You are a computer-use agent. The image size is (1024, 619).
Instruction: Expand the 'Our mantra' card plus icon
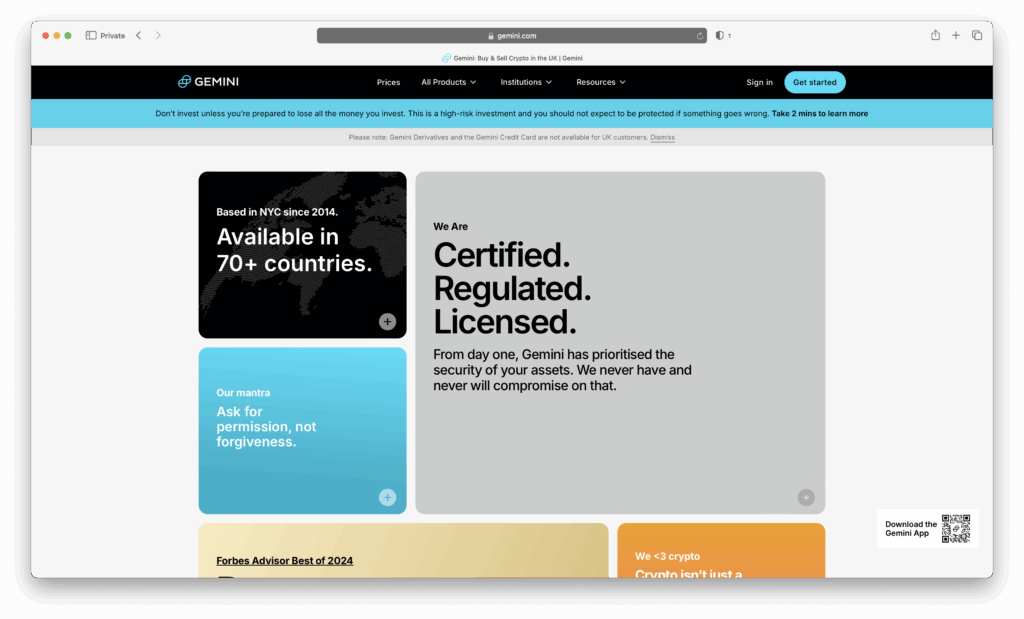pyautogui.click(x=387, y=498)
